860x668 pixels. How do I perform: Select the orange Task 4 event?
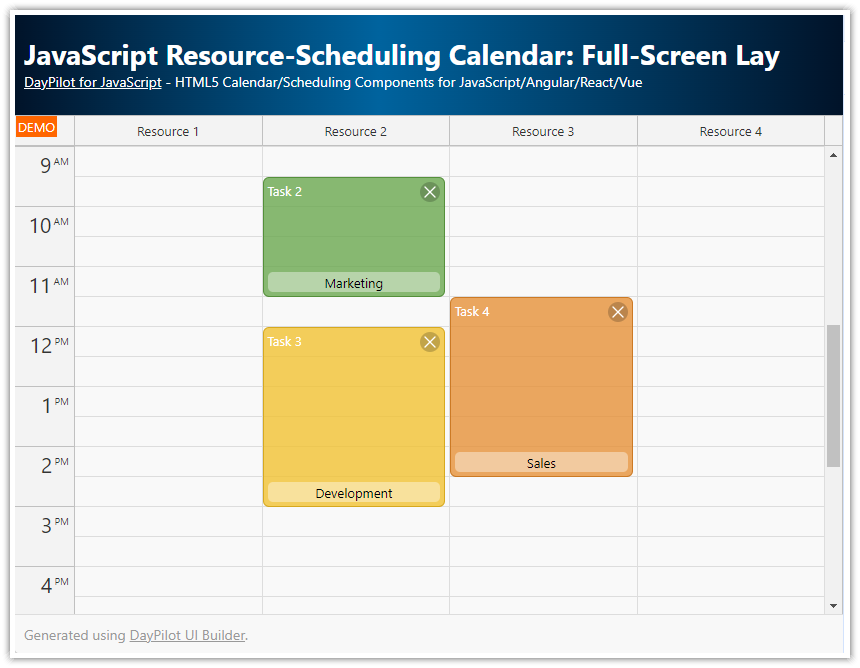tap(540, 380)
